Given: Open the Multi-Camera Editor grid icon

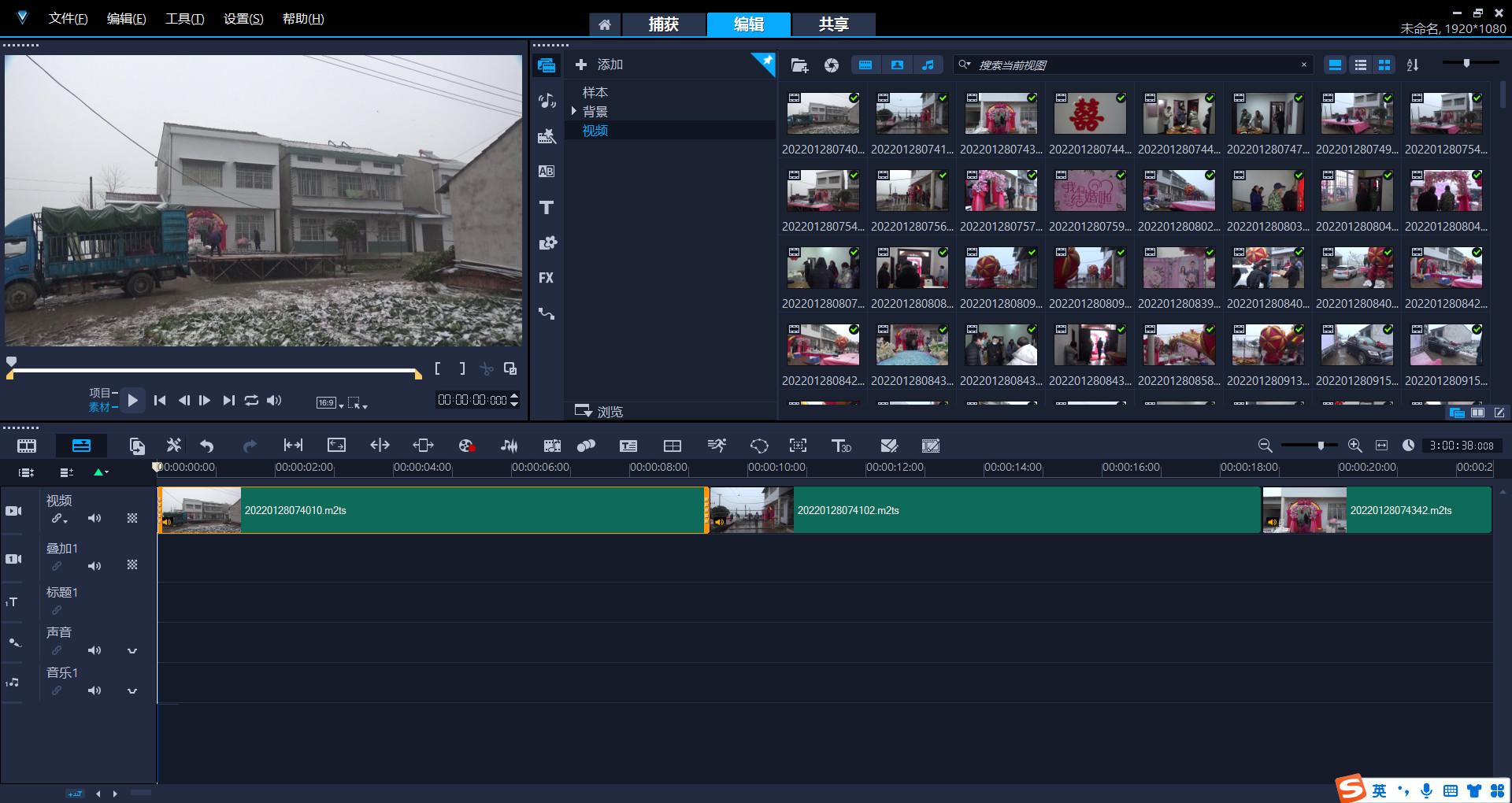Looking at the screenshot, I should pyautogui.click(x=673, y=446).
